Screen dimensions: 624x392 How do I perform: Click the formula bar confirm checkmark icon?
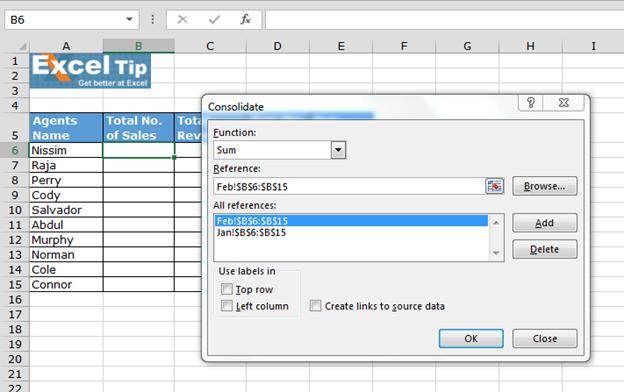tap(214, 20)
